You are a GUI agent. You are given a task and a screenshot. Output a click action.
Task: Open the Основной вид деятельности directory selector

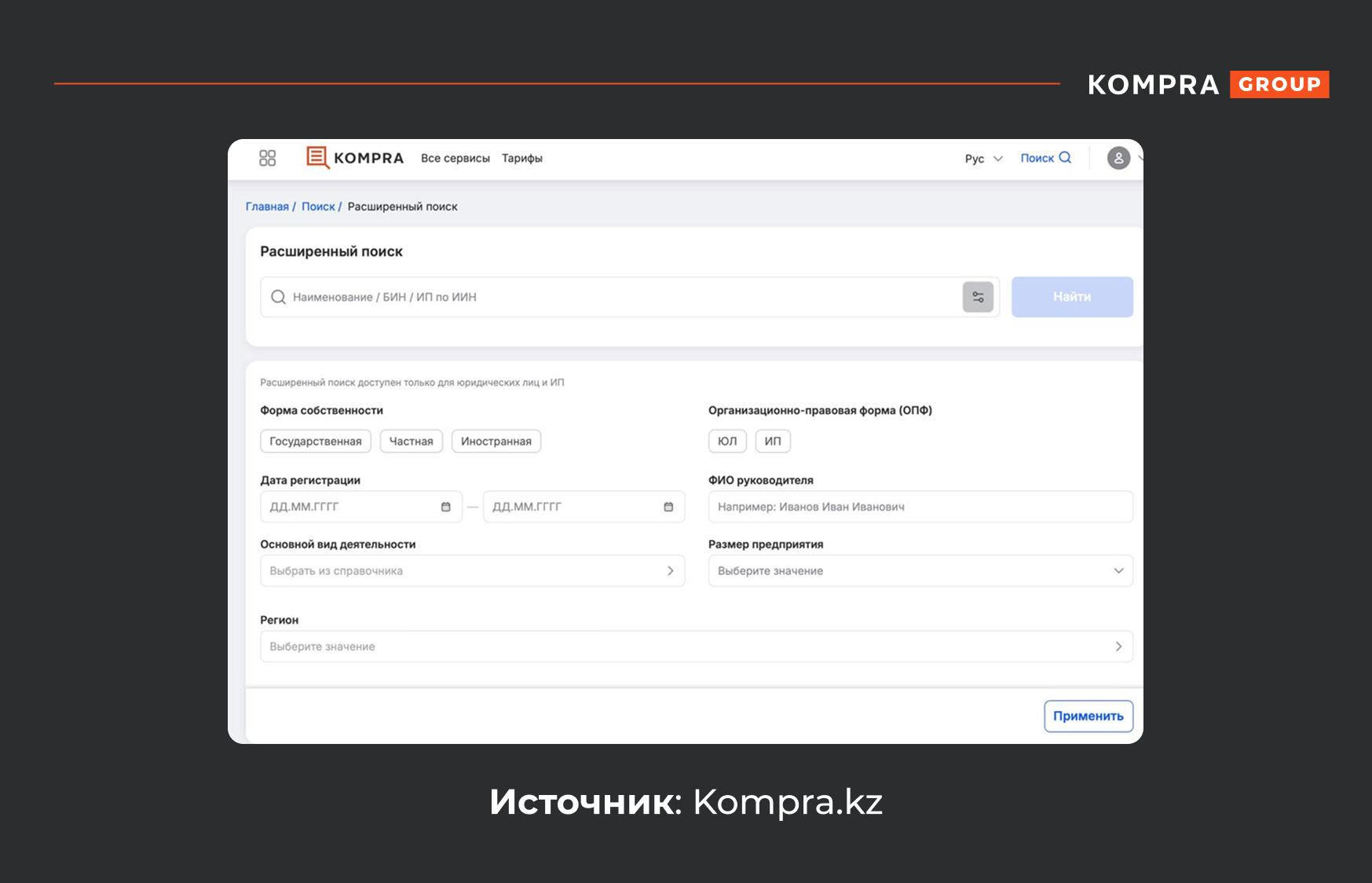(472, 571)
